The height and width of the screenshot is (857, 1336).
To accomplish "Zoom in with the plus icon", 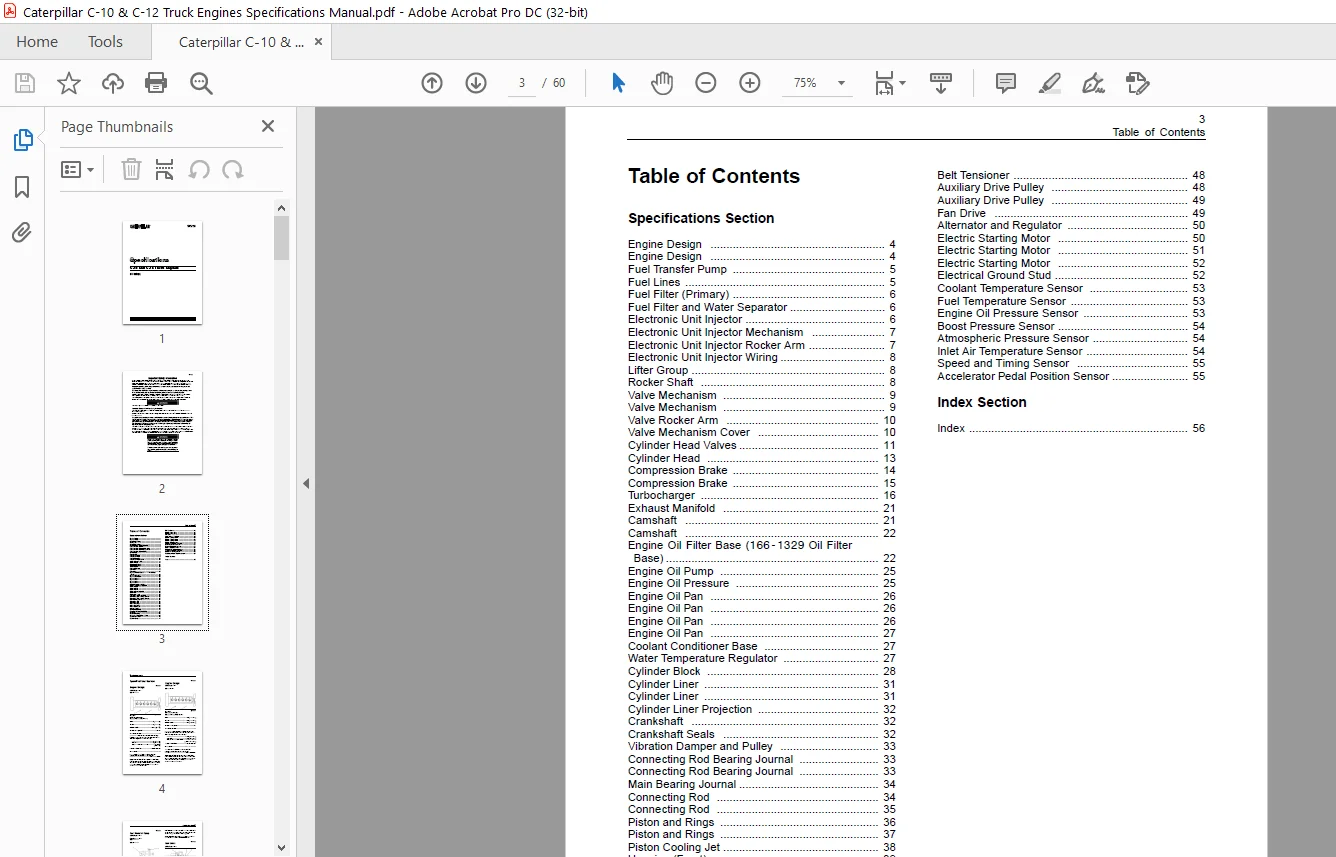I will tap(750, 83).
